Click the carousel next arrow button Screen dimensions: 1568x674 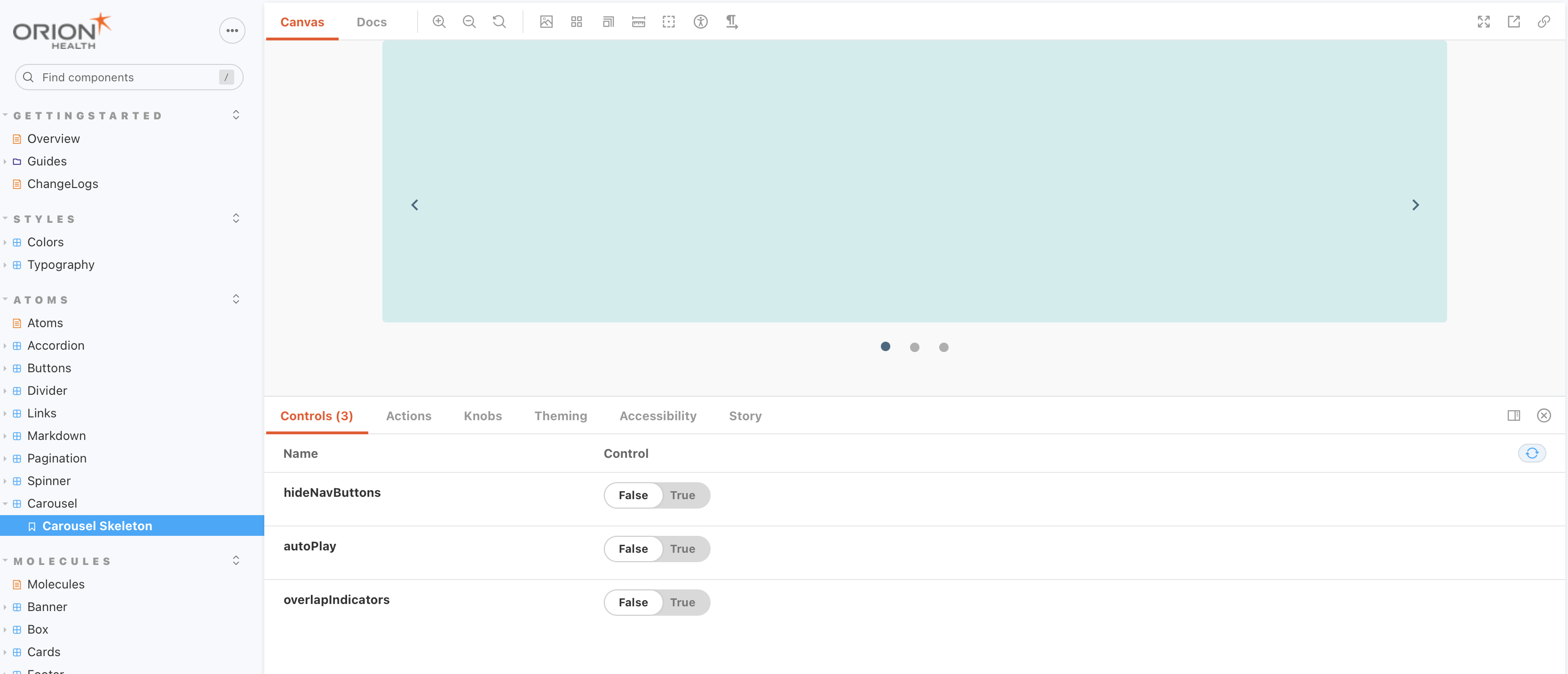click(1415, 205)
